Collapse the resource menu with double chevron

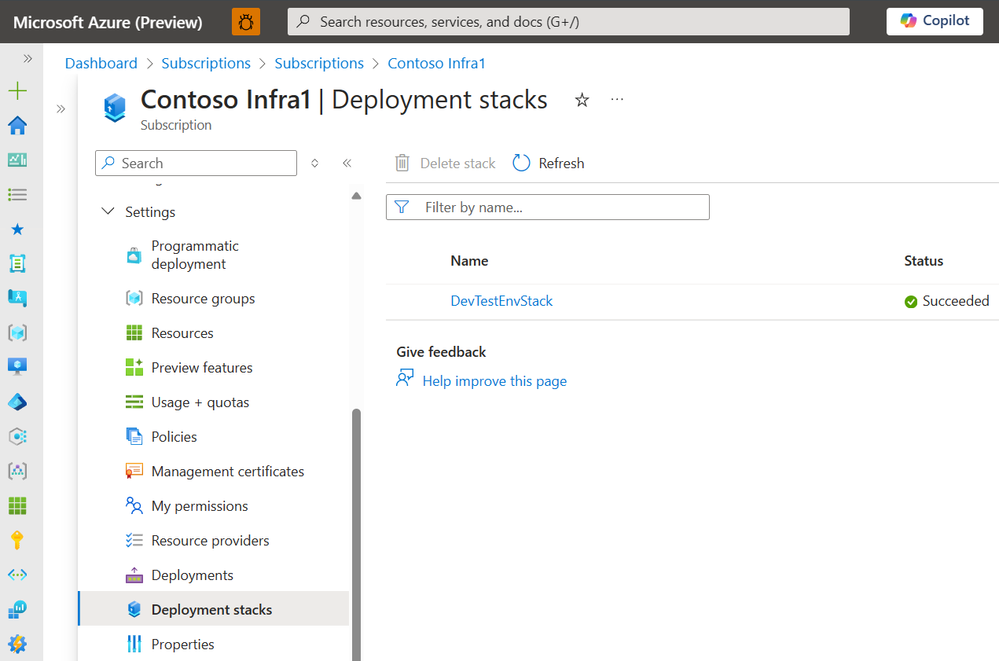click(347, 163)
